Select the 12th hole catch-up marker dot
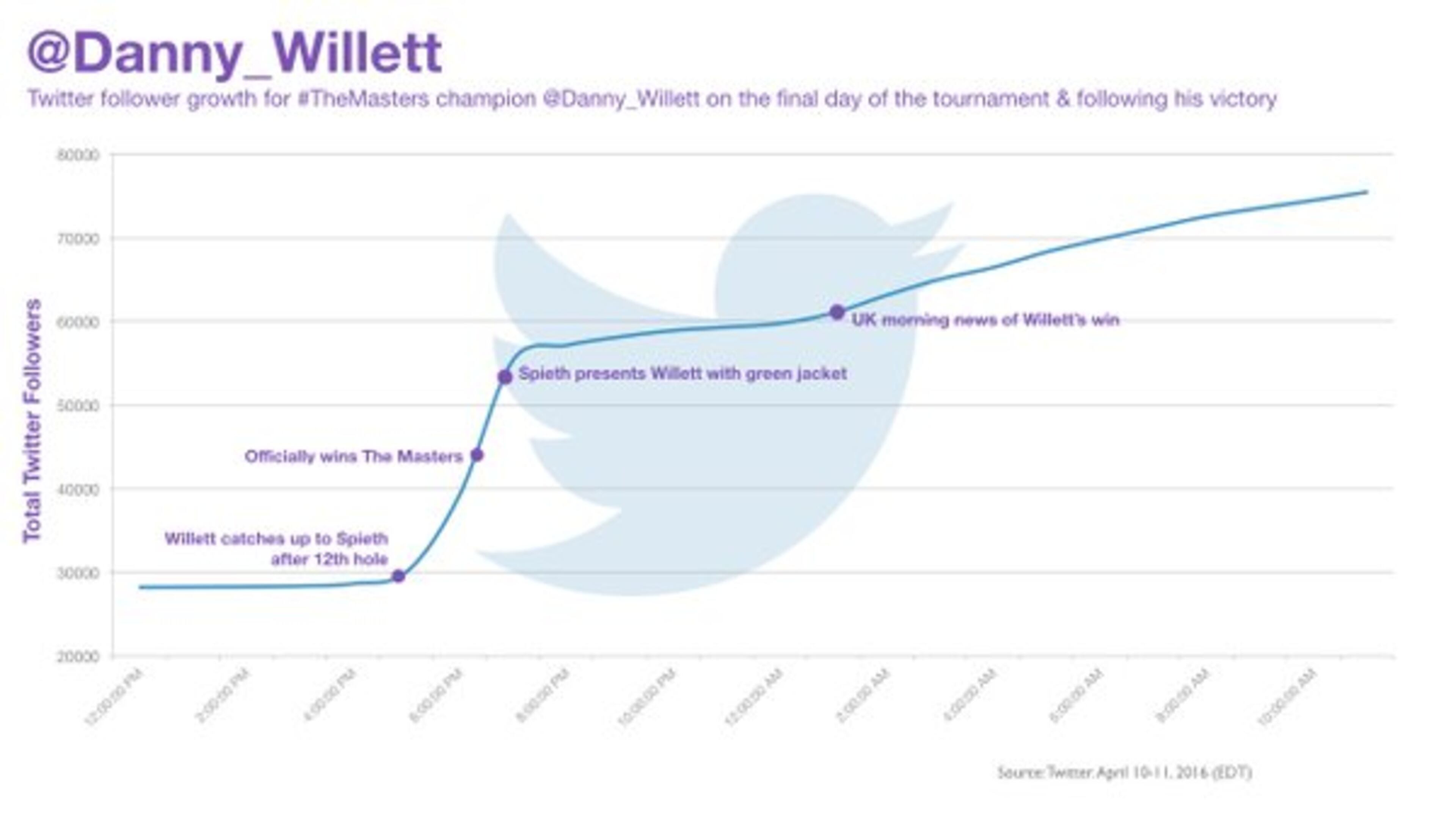The image size is (1456, 820). pos(399,577)
